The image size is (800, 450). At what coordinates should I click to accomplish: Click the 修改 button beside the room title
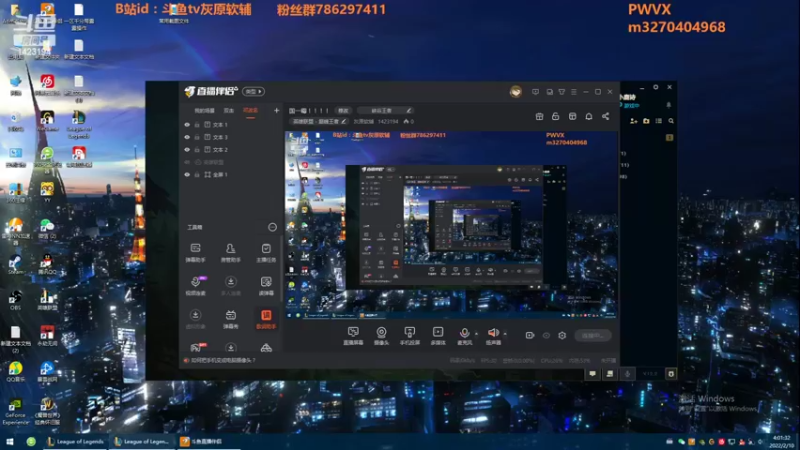pyautogui.click(x=343, y=110)
